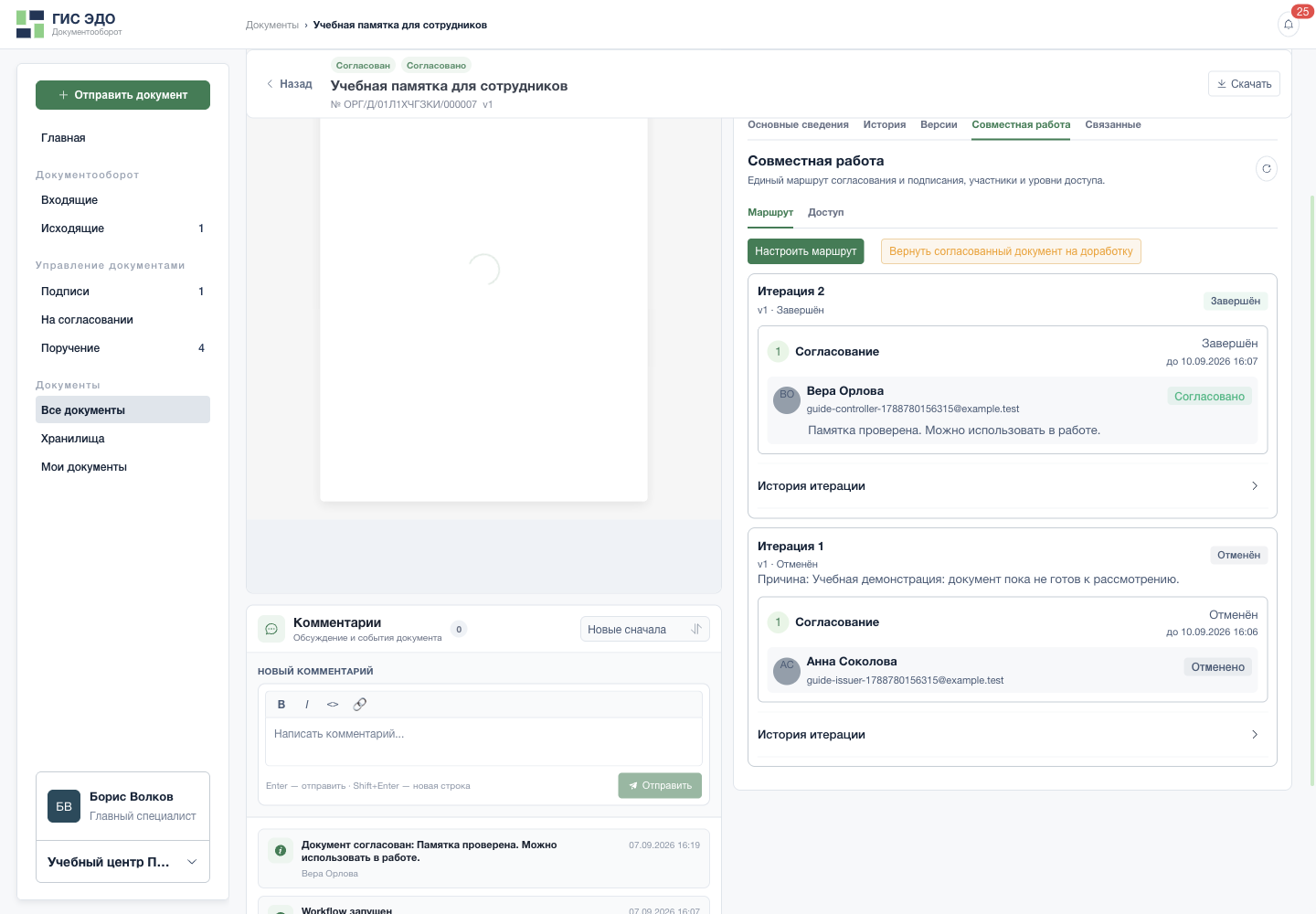
Task: Open Мои документы in sidebar
Action: point(122,467)
